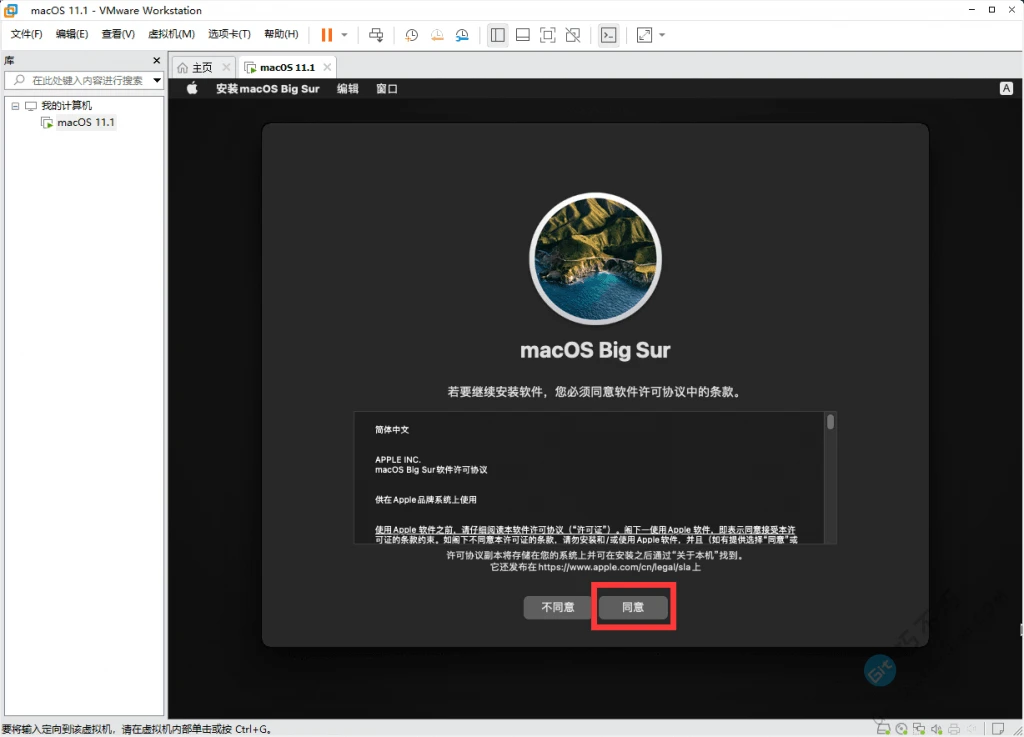Switch to the macOS 11.1 tab
This screenshot has height=737, width=1024.
click(287, 67)
